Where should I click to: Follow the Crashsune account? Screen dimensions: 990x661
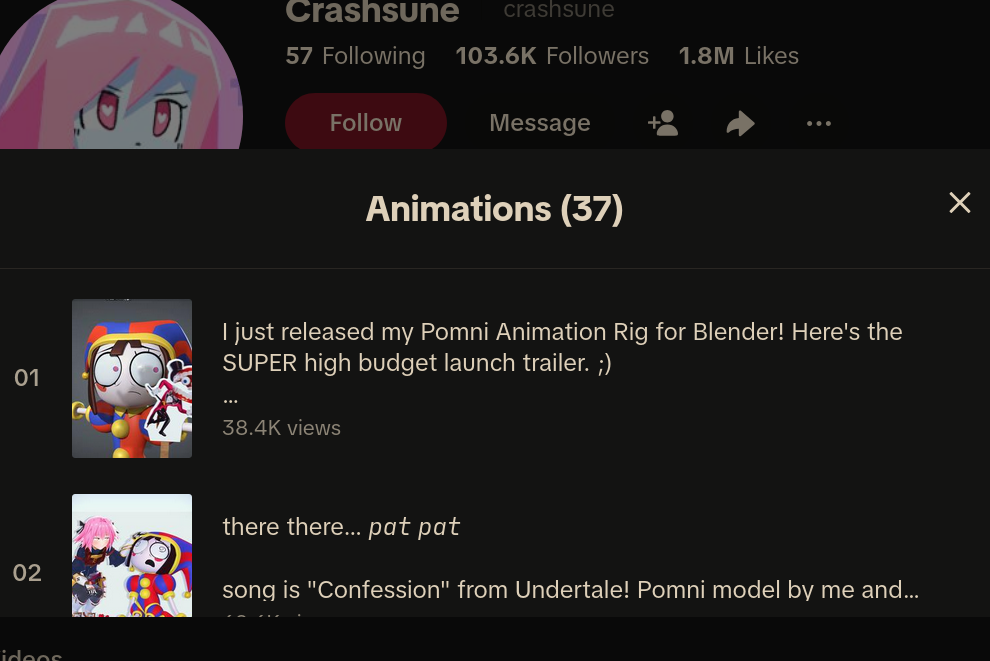click(x=366, y=122)
